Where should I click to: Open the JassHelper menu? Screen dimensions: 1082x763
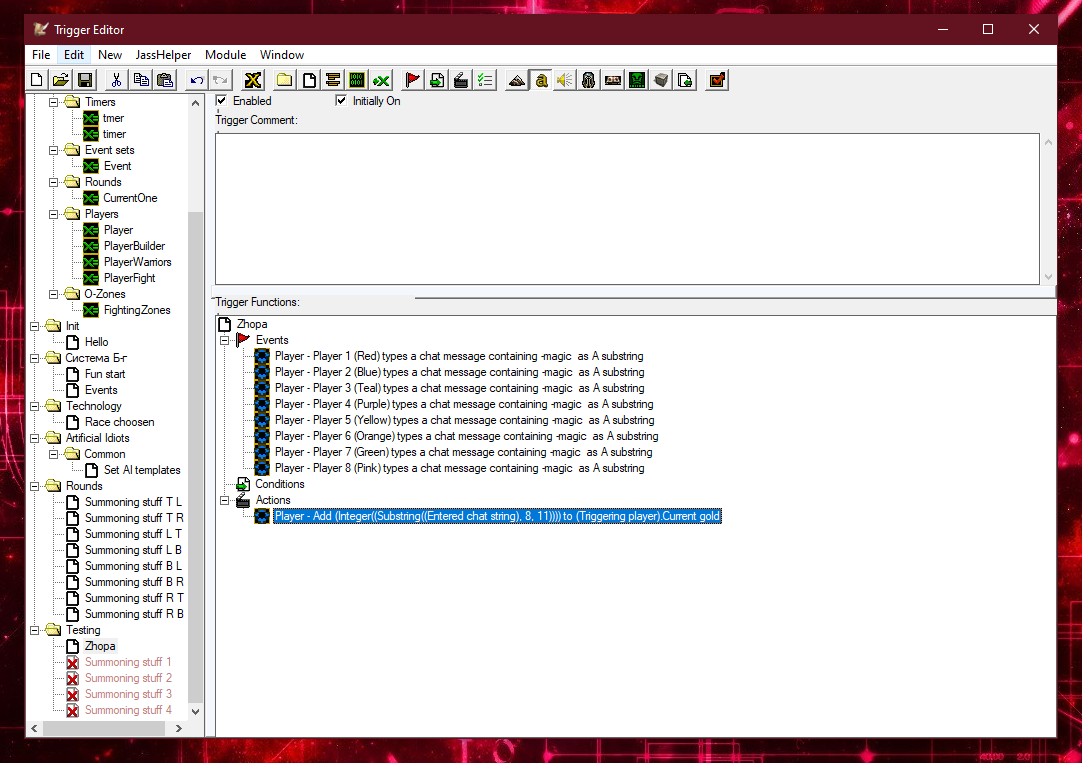(164, 55)
